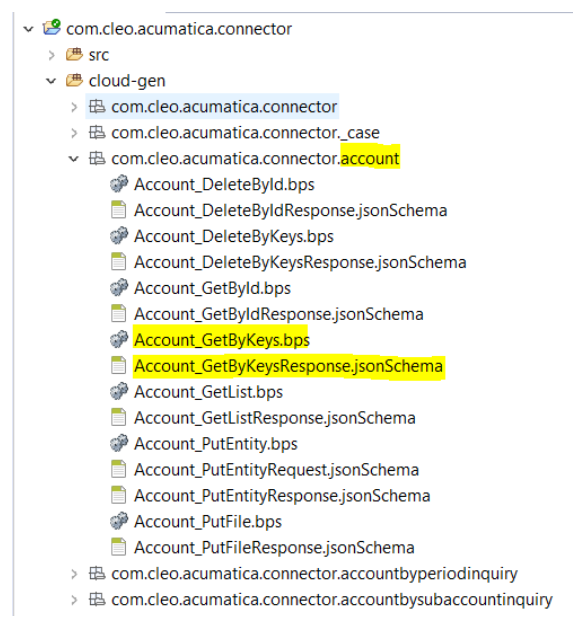This screenshot has height=629, width=573.
Task: Click the package icon of com.cleo.acumatica.connector._case
Action: [97, 132]
